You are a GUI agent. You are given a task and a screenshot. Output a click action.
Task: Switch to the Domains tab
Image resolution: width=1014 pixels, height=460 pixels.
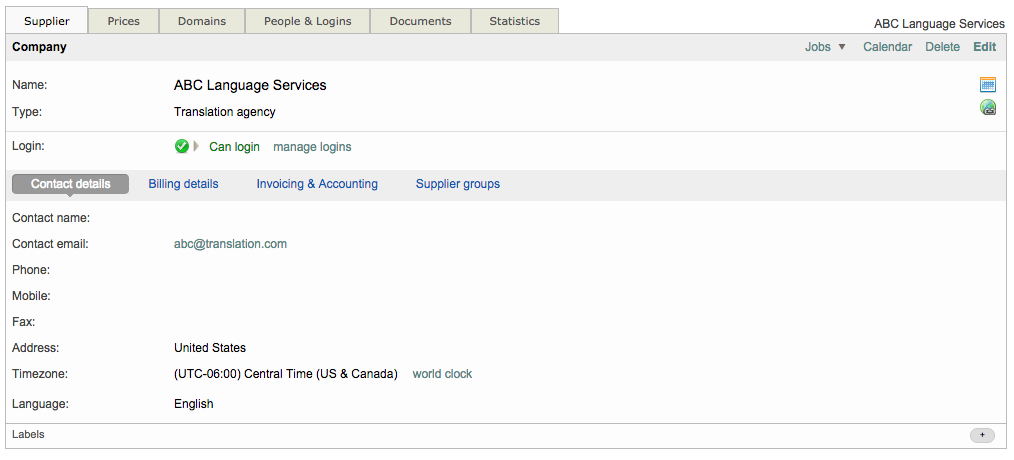click(202, 21)
